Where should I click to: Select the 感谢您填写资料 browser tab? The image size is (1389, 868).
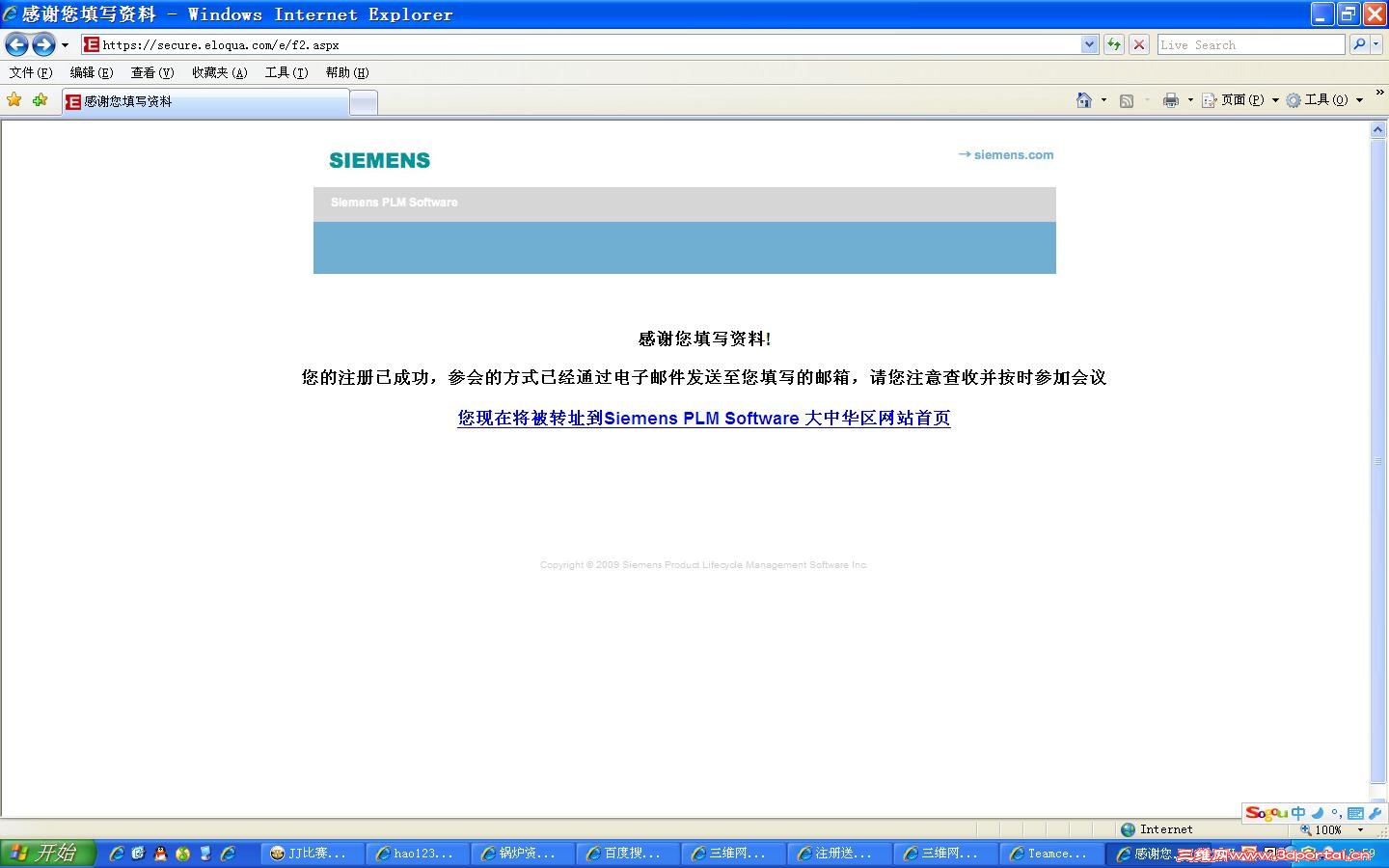tap(204, 101)
